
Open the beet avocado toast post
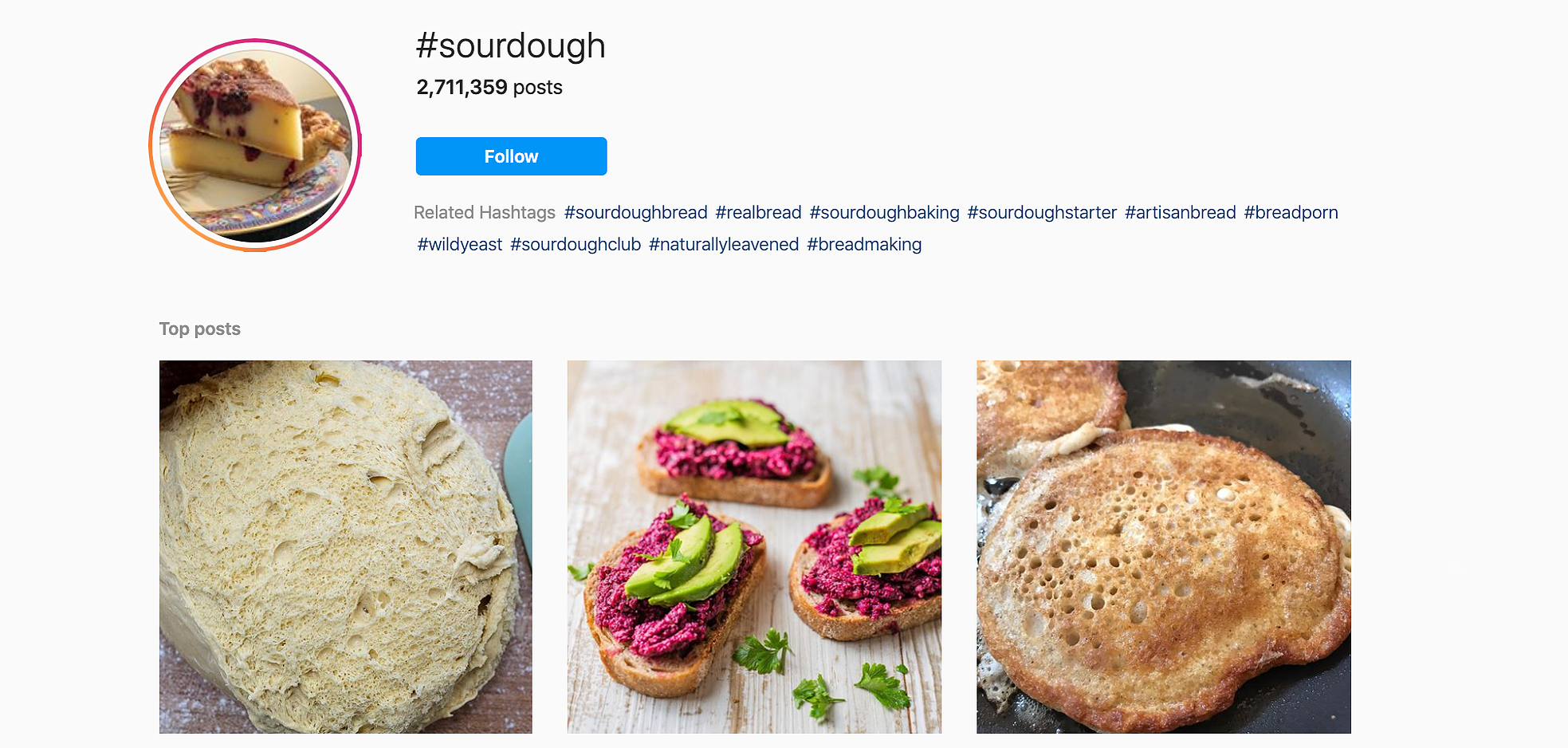click(754, 547)
